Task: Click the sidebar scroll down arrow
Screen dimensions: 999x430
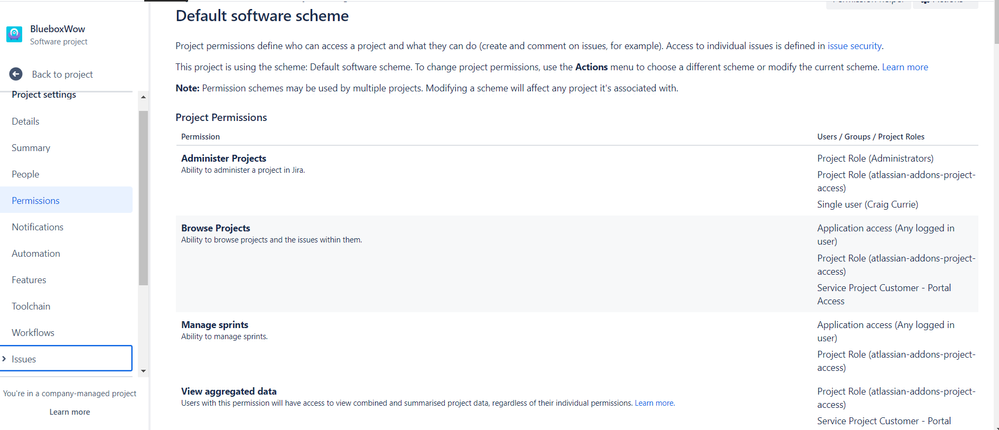Action: 143,370
